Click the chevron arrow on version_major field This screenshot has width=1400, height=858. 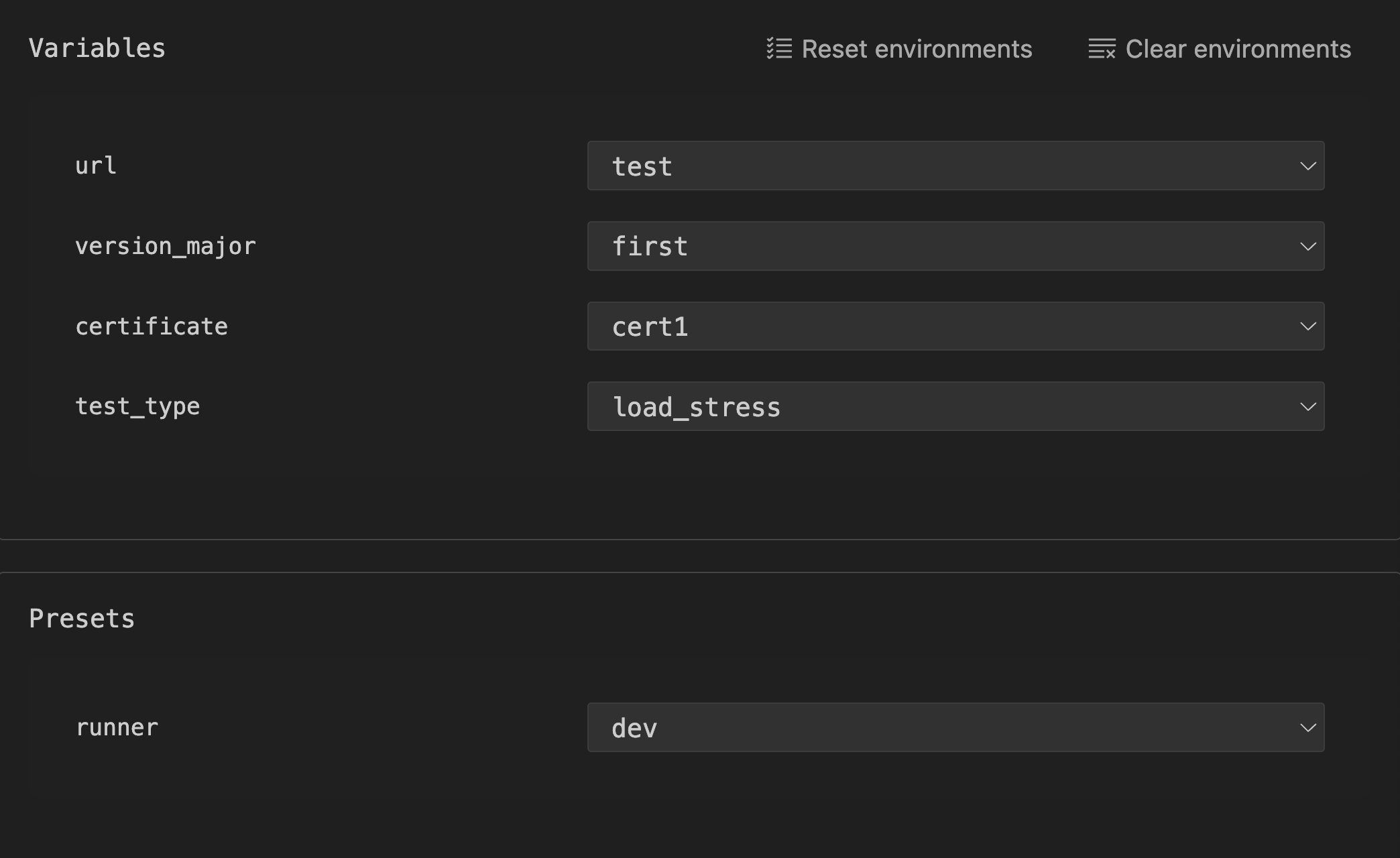pyautogui.click(x=1307, y=246)
